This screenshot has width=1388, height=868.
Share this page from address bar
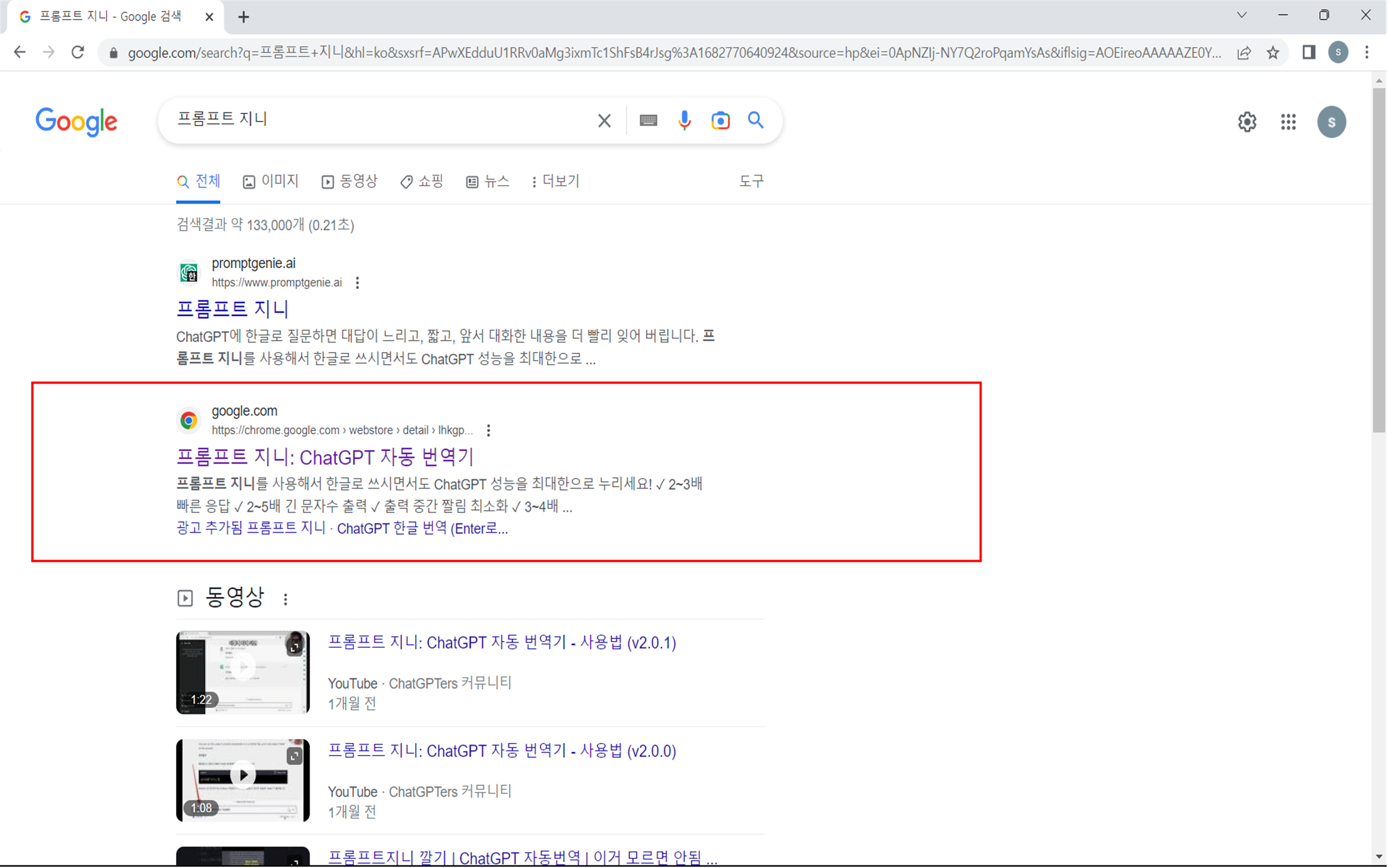[x=1244, y=53]
